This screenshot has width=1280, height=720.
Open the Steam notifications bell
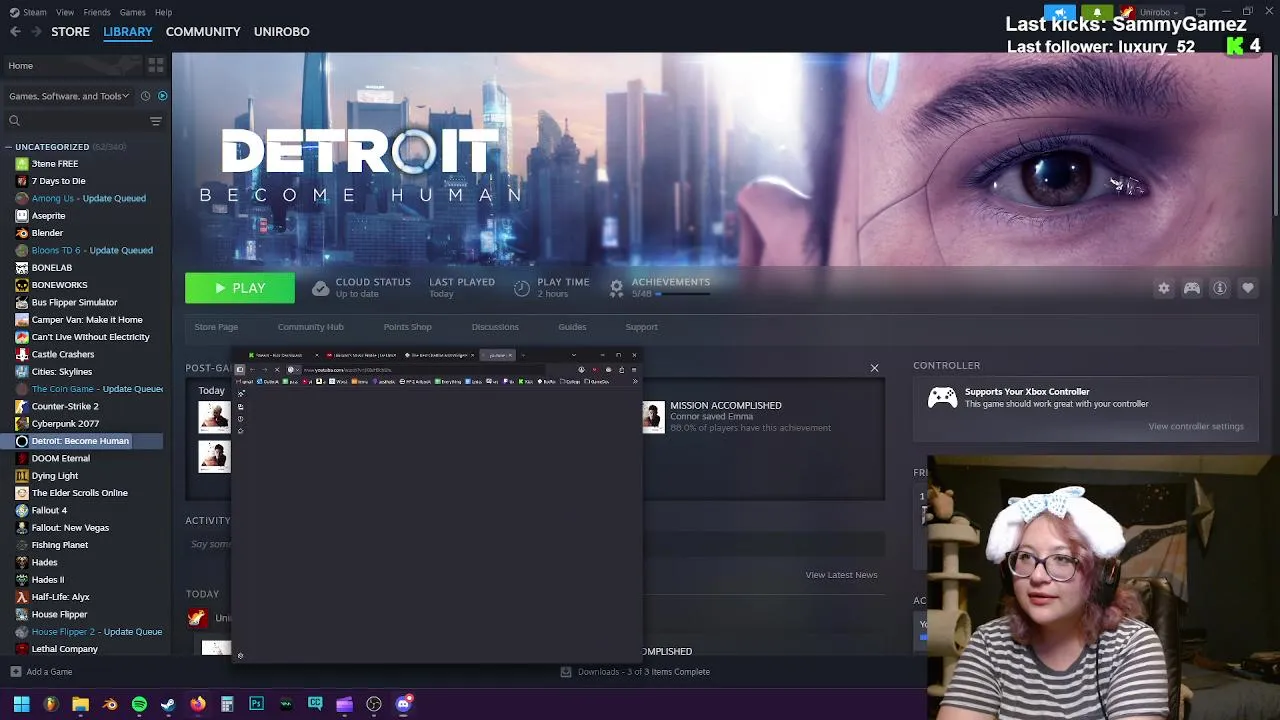pyautogui.click(x=1097, y=12)
